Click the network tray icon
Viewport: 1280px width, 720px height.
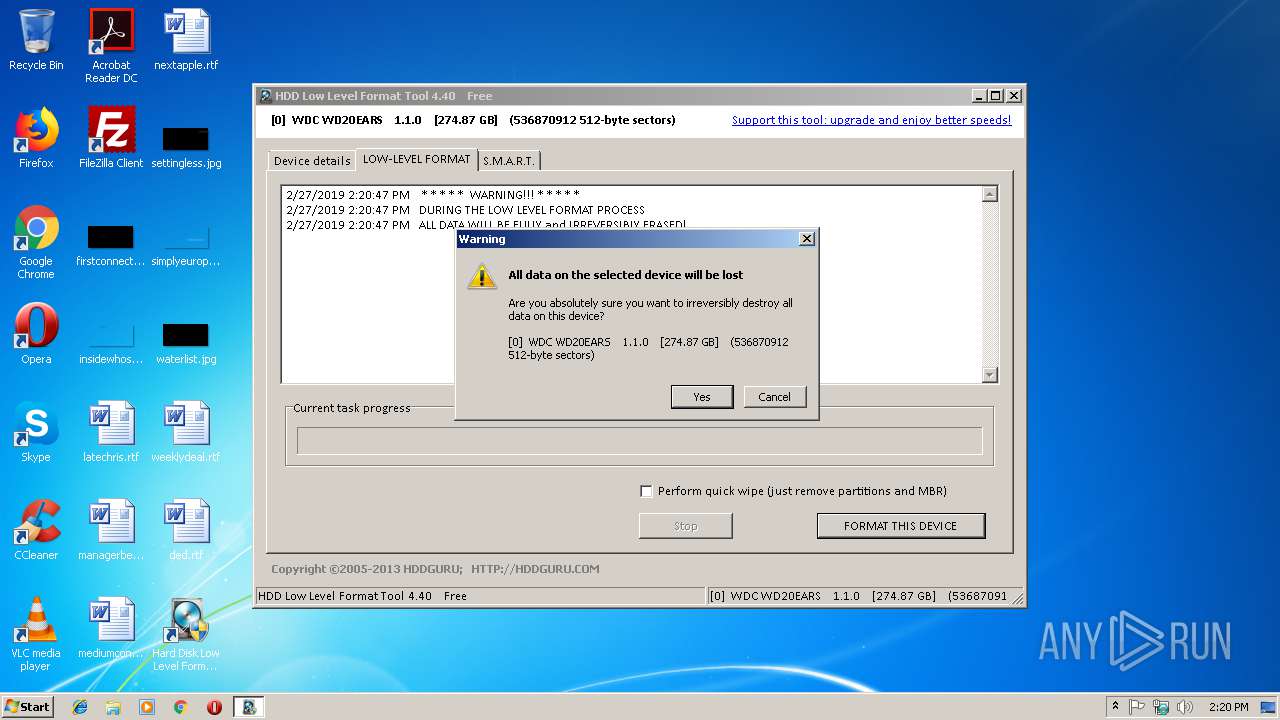point(1161,707)
